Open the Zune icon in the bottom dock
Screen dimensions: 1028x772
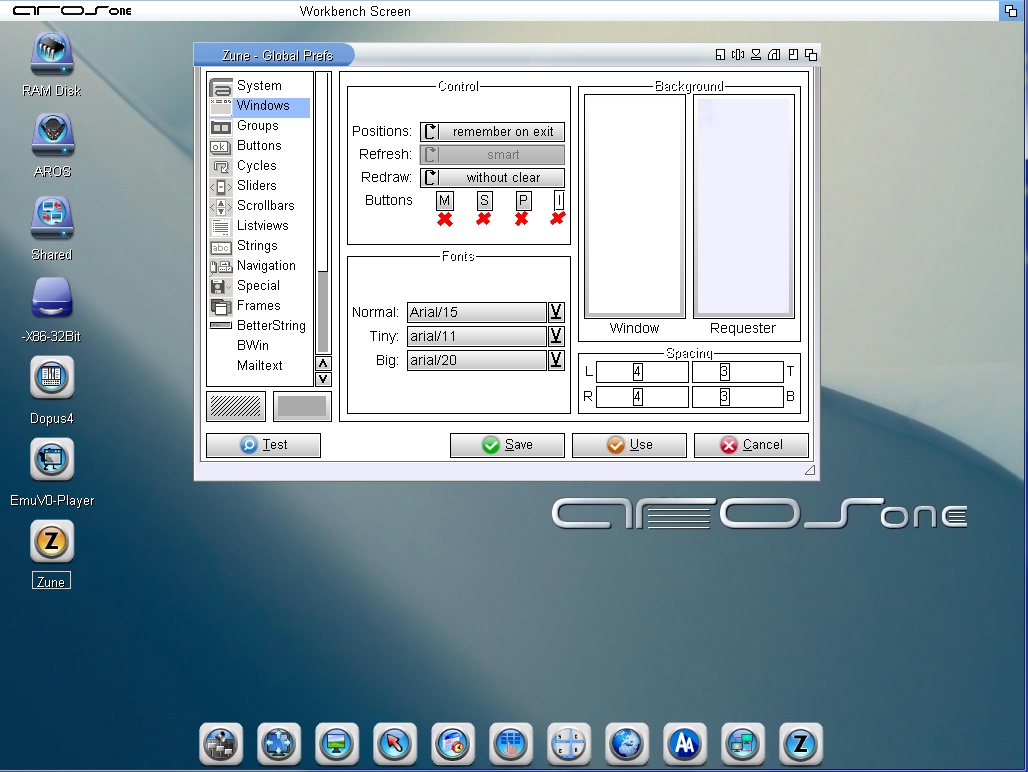pos(800,743)
